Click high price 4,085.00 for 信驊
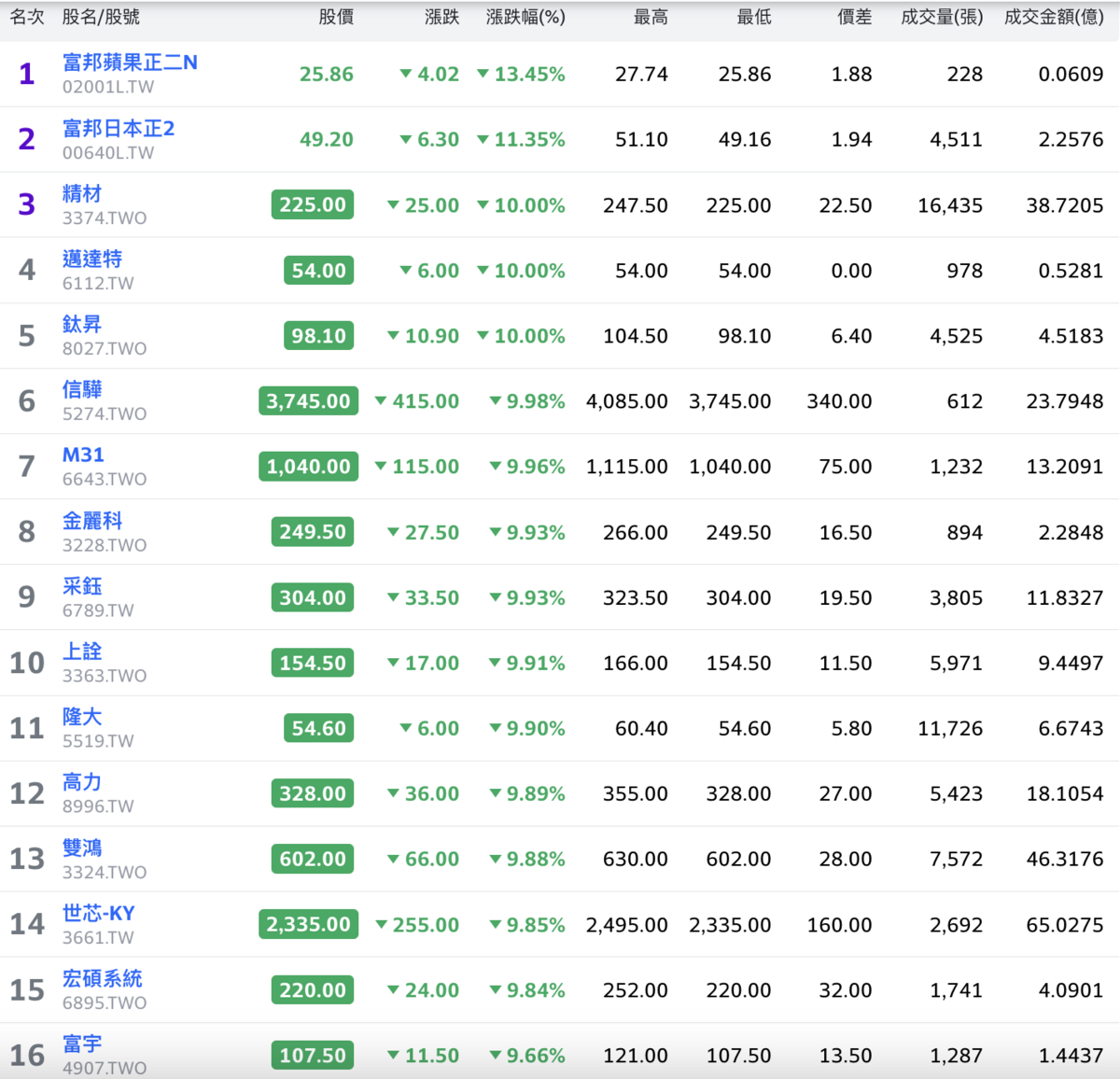The height and width of the screenshot is (1079, 1120). 627,401
